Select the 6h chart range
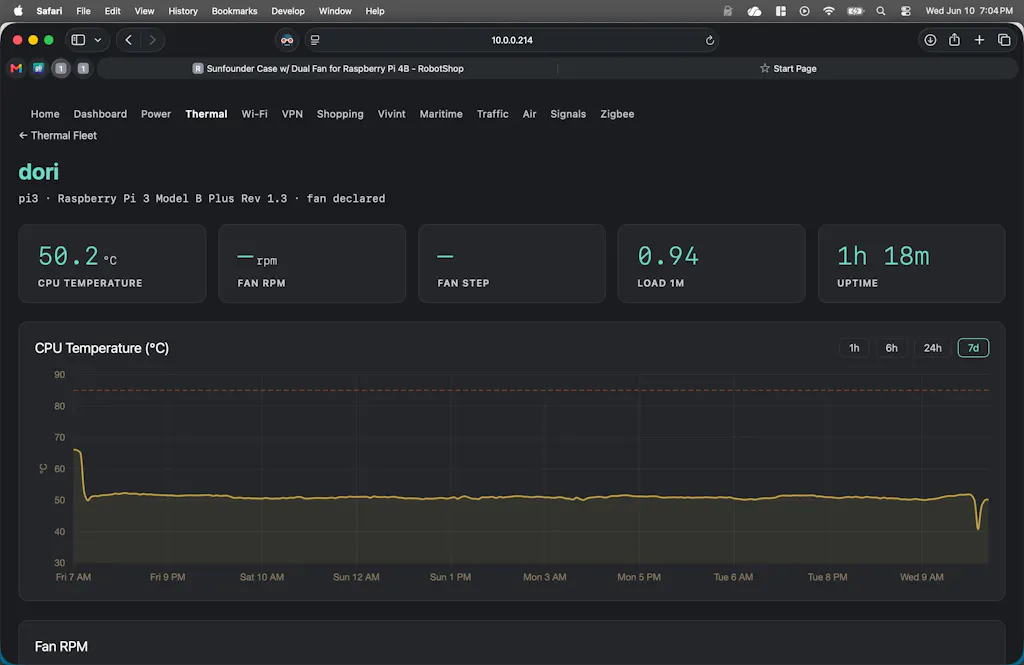The height and width of the screenshot is (665, 1024). click(x=891, y=348)
